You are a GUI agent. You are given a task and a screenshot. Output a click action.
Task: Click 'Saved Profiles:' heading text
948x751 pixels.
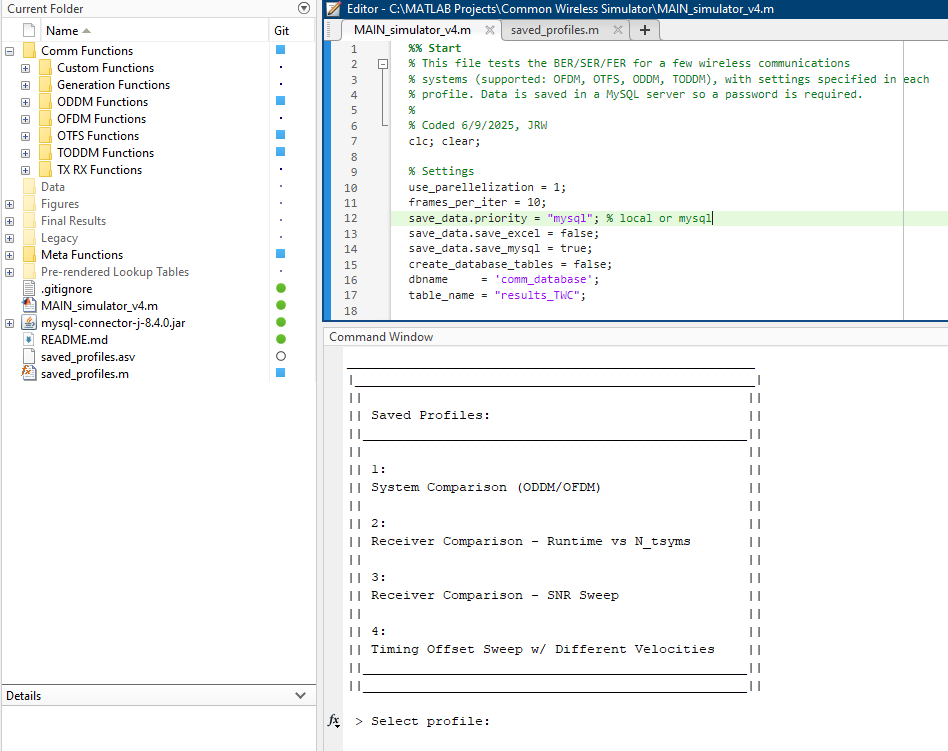pos(430,415)
